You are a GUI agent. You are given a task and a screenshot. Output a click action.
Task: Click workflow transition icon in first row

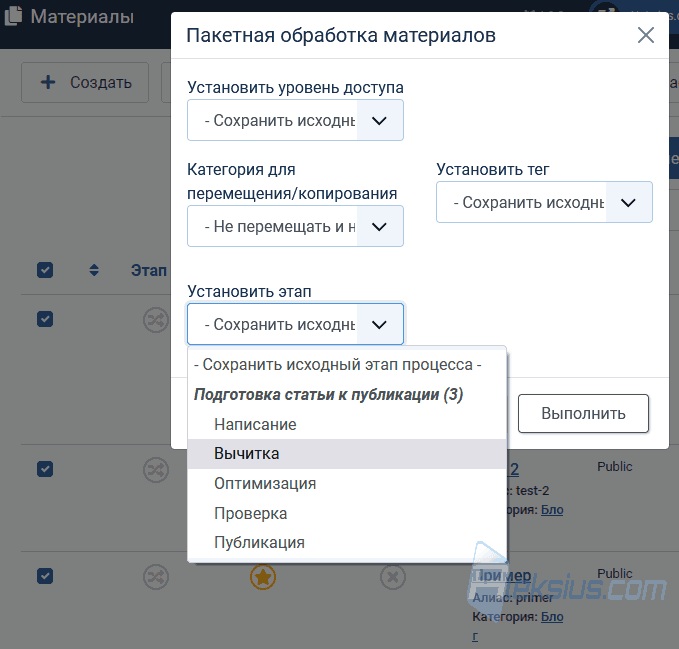[x=156, y=320]
